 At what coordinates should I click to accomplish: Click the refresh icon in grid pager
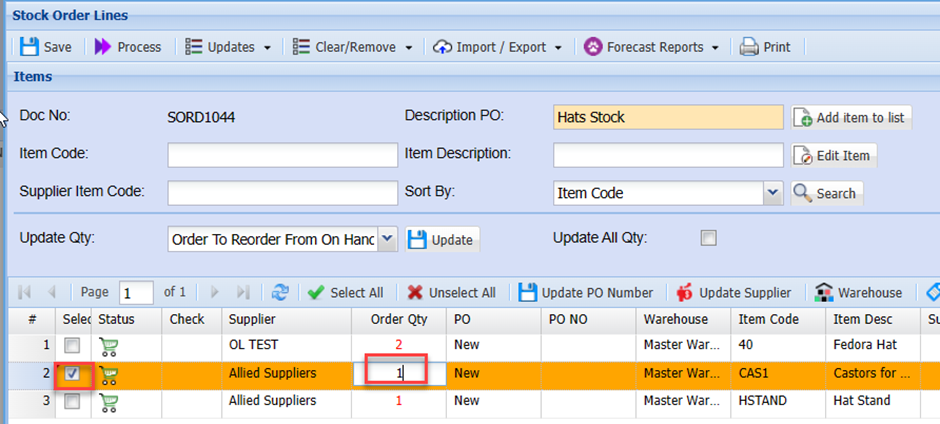click(280, 292)
